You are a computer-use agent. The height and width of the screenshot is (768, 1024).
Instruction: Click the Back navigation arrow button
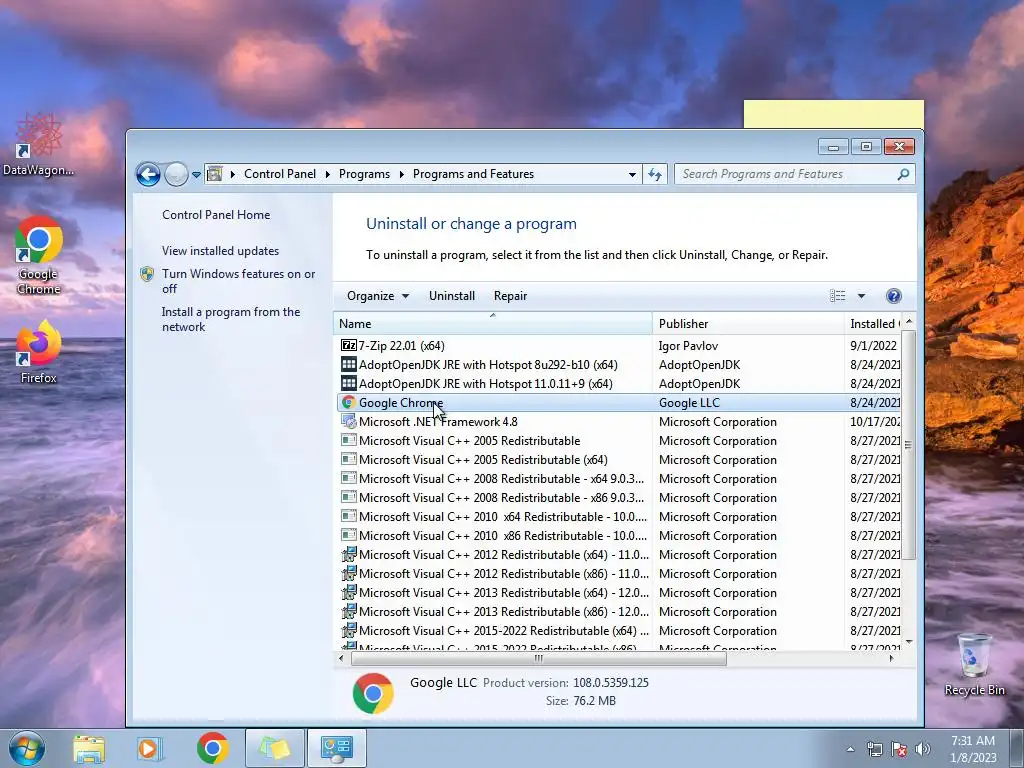click(x=148, y=174)
